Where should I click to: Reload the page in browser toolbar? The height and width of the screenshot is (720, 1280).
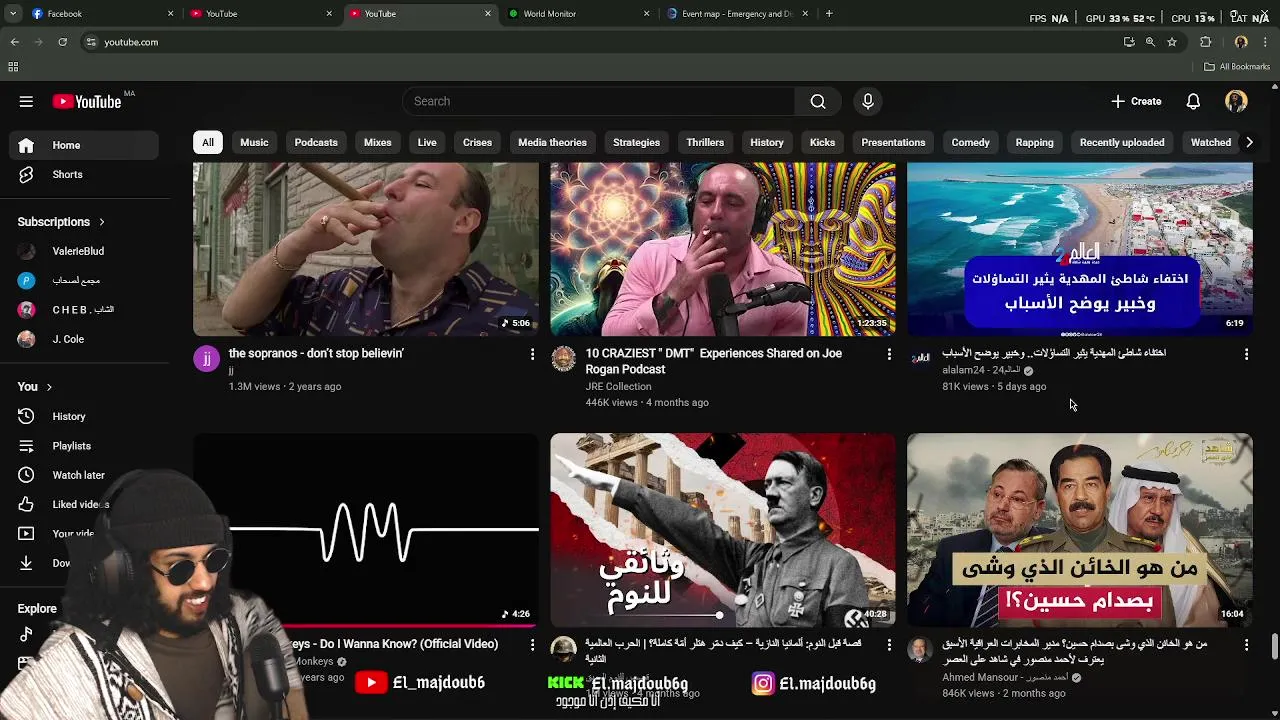pyautogui.click(x=62, y=42)
